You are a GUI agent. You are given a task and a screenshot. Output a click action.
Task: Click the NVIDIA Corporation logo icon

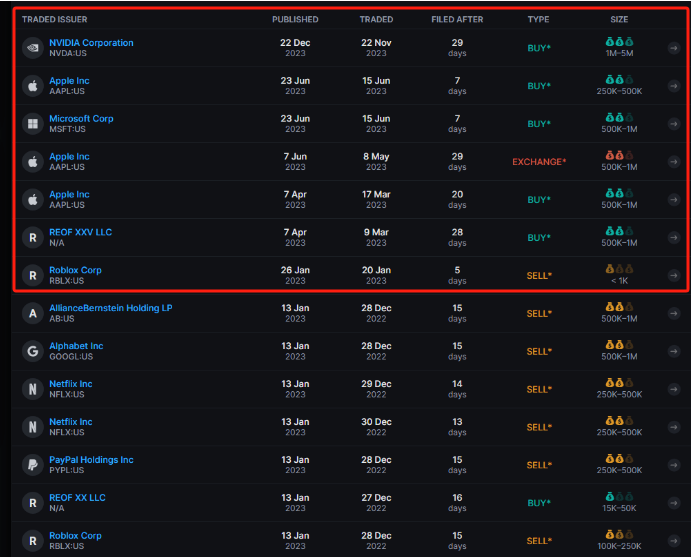click(x=32, y=48)
